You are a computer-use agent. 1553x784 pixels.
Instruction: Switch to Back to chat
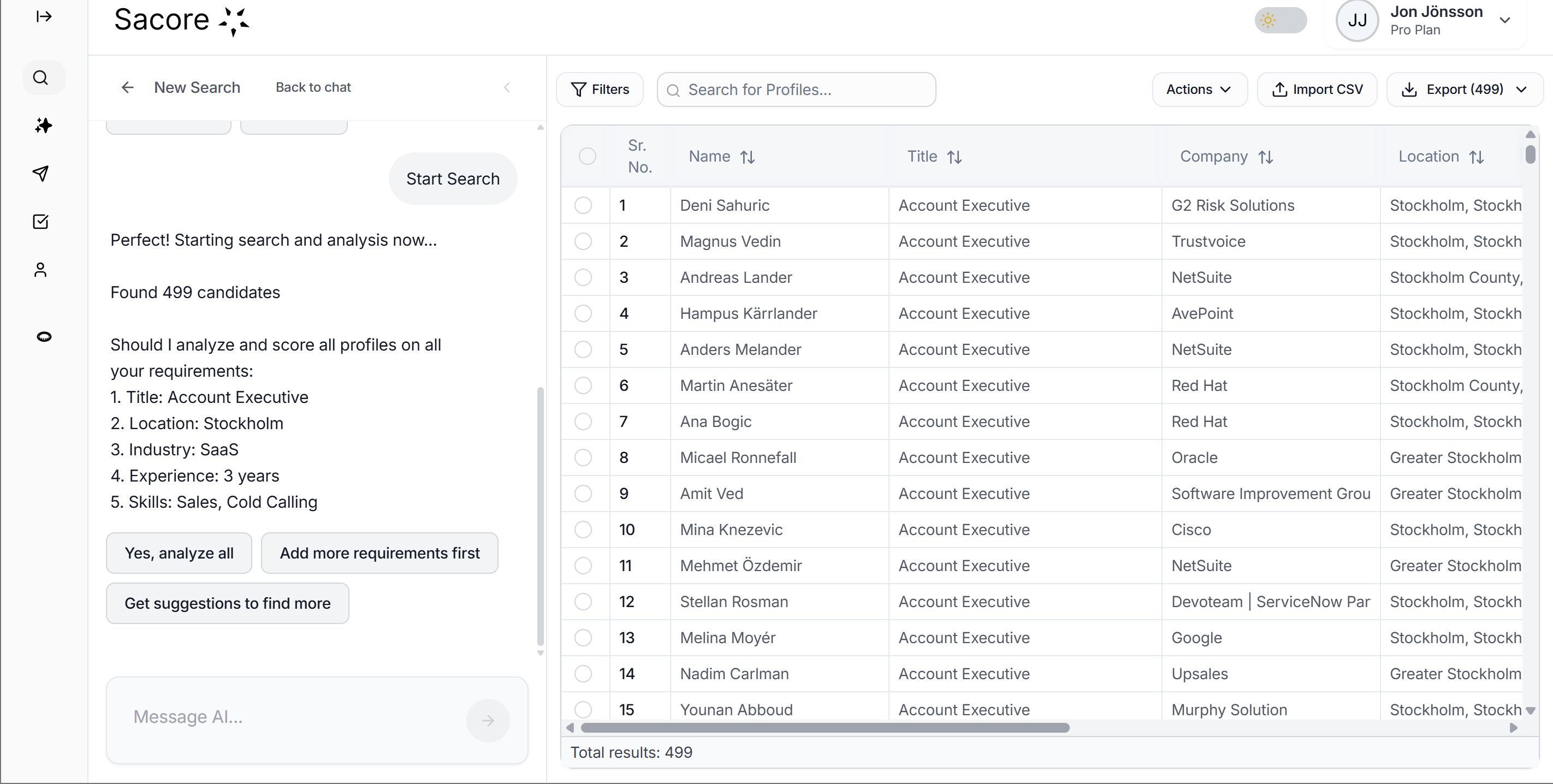point(313,87)
